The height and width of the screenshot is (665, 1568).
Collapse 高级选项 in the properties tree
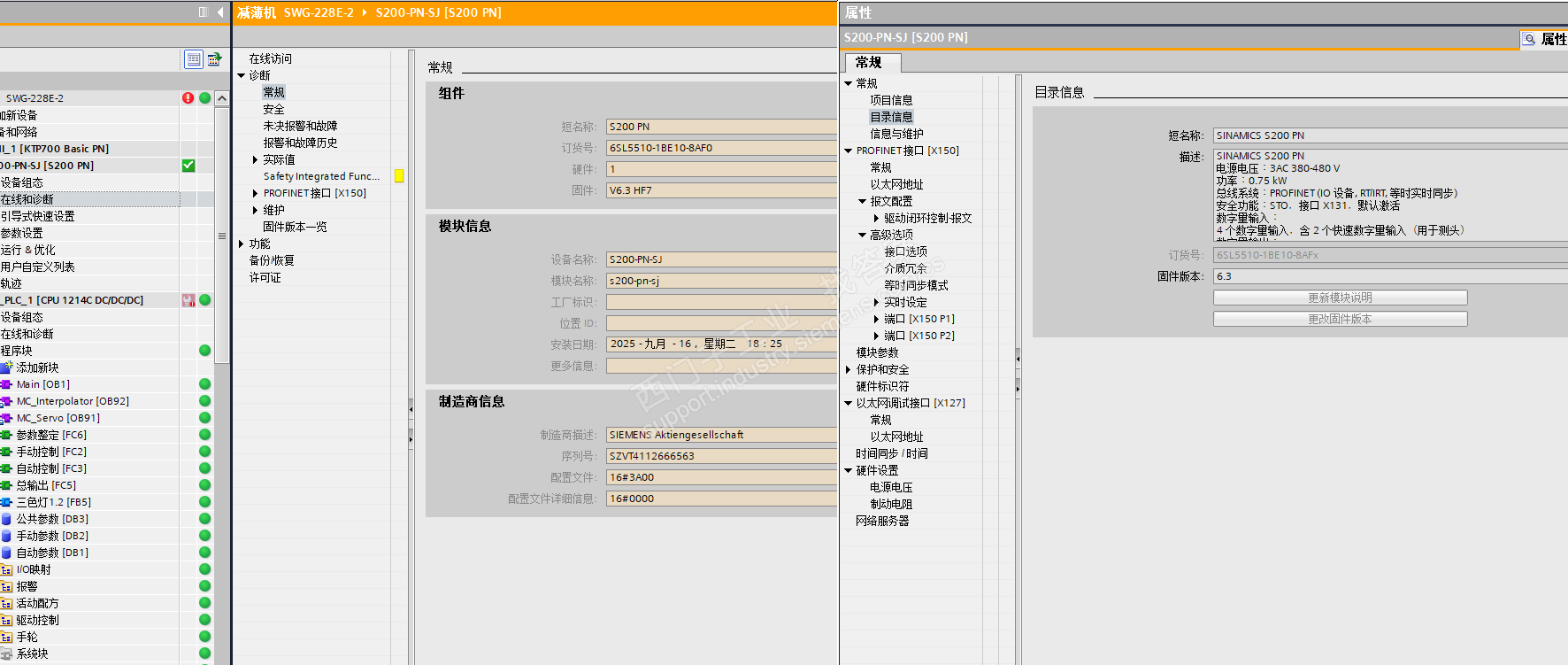coord(862,235)
